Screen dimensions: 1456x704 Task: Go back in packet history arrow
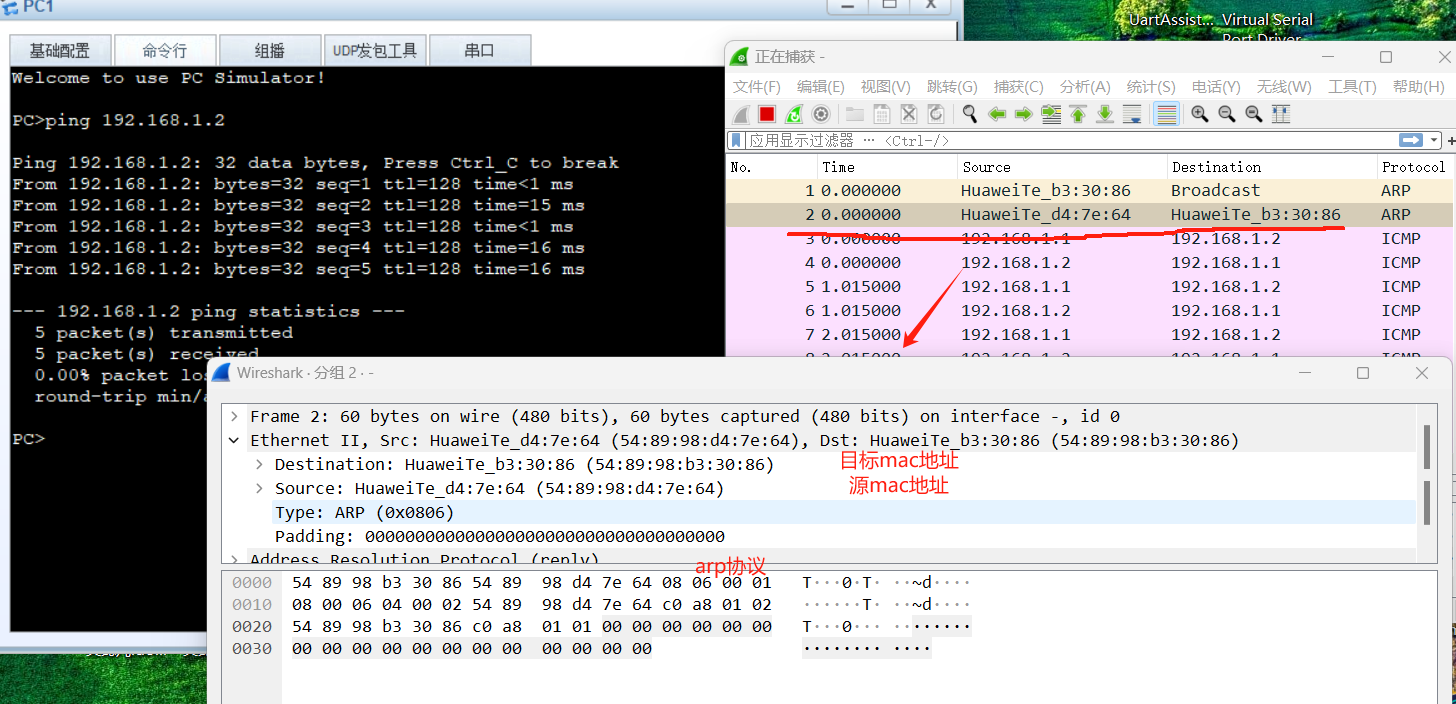[997, 114]
